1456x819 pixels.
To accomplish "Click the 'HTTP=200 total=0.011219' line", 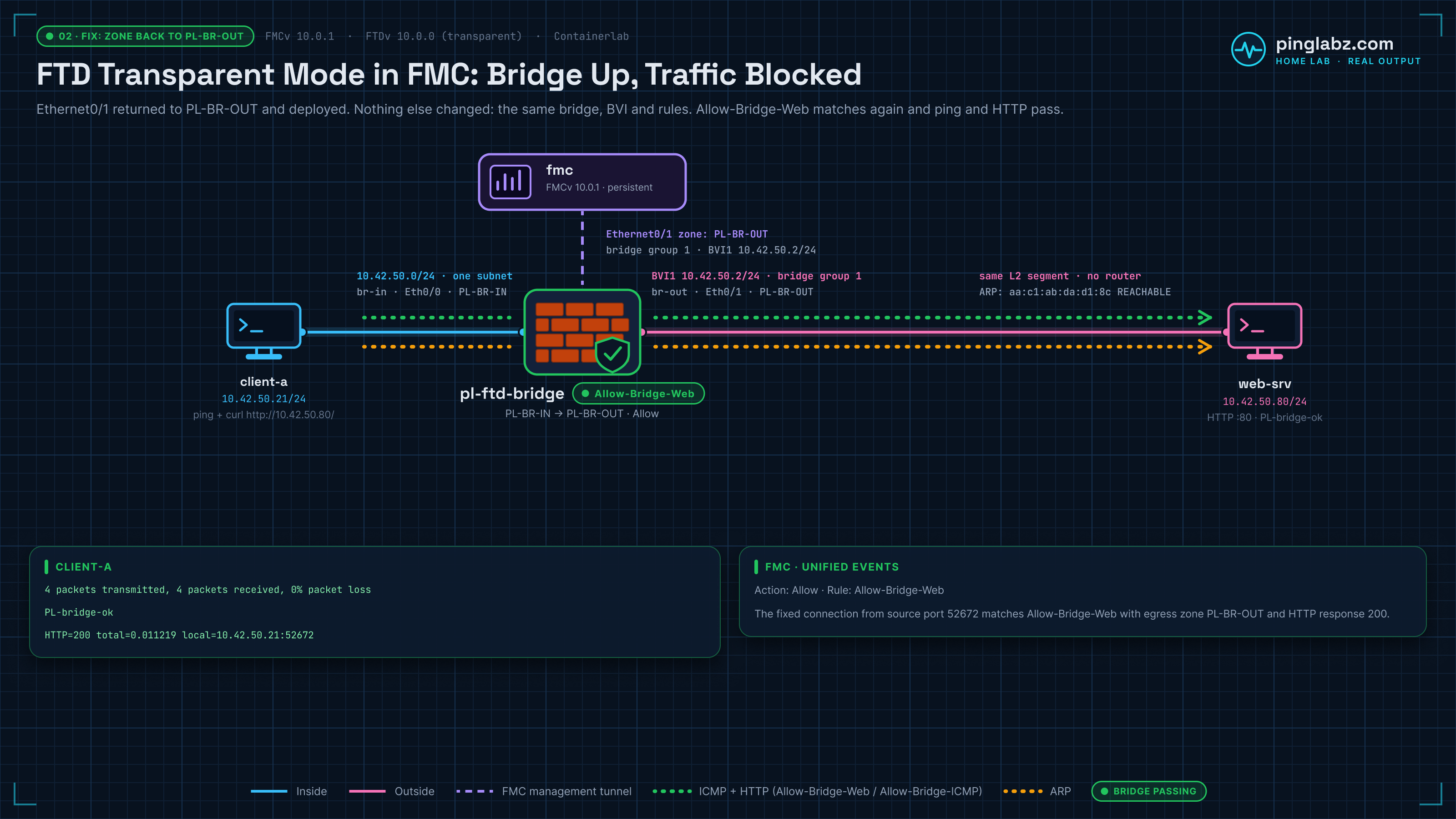I will [179, 635].
